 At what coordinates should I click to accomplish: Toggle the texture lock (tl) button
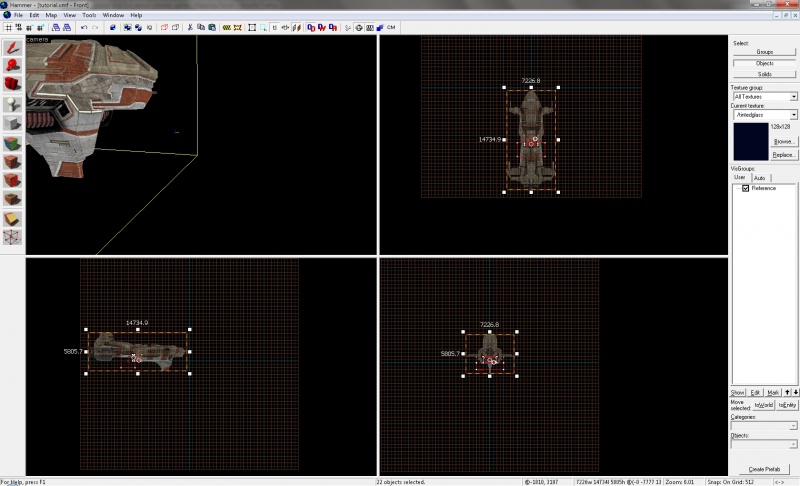[274, 28]
